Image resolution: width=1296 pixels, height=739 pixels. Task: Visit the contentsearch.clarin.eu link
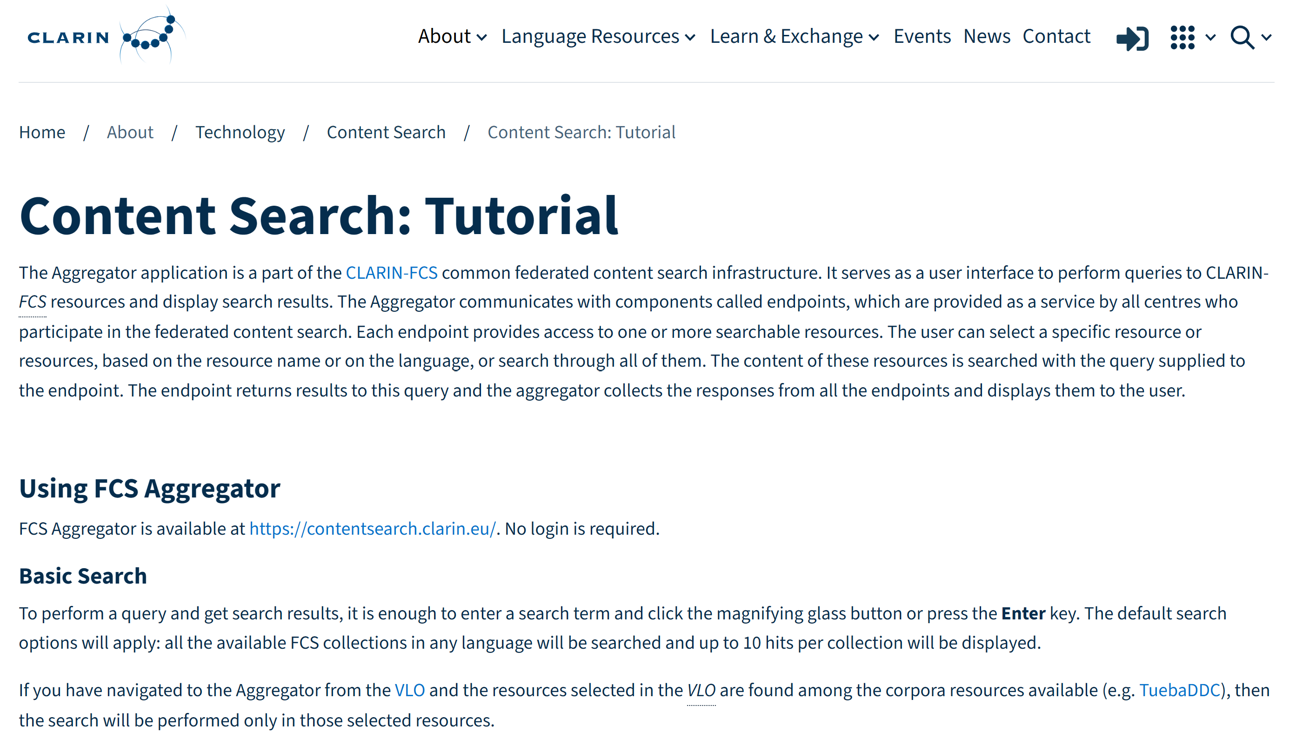click(x=372, y=528)
